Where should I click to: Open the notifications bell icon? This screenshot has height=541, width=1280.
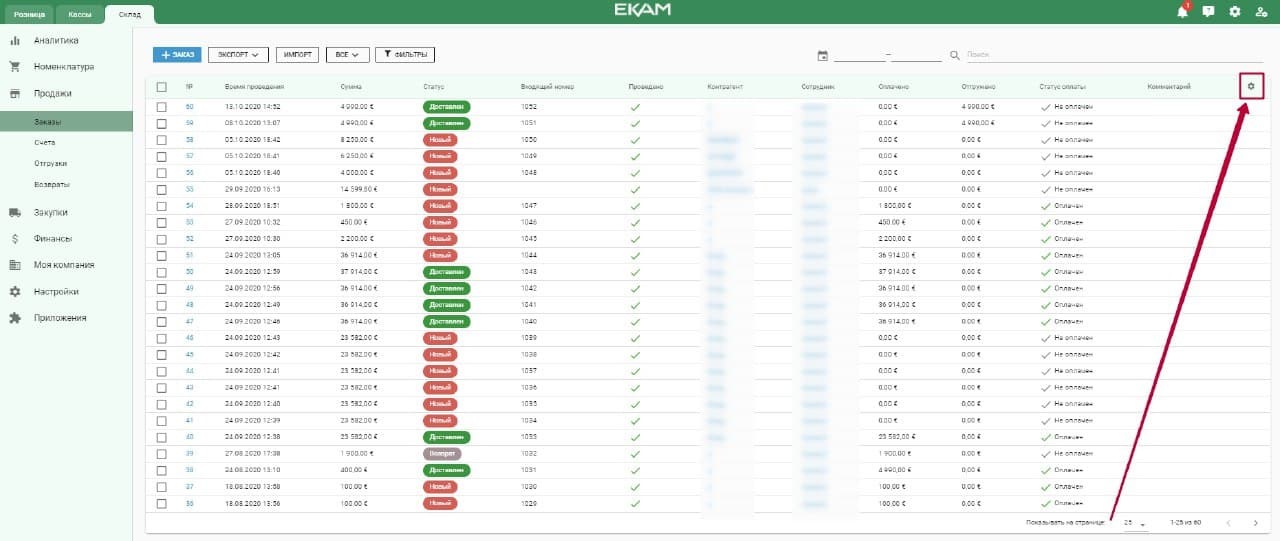point(1183,12)
